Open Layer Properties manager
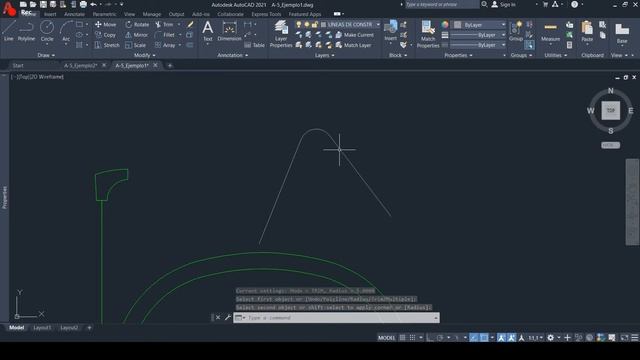This screenshot has width=640, height=360. pyautogui.click(x=281, y=34)
